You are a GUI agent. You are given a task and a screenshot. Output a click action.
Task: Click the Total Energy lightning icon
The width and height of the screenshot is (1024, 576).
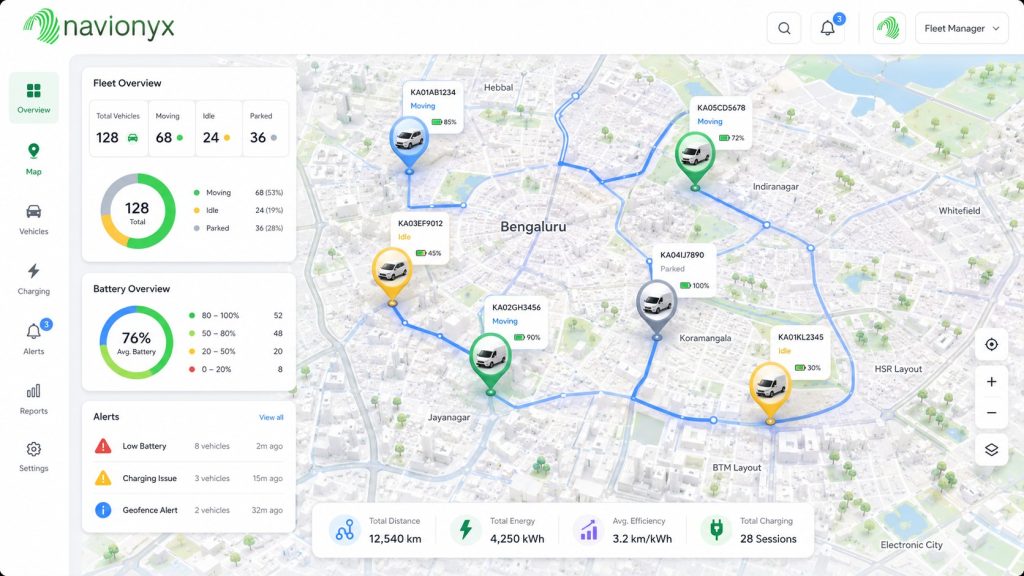[466, 530]
